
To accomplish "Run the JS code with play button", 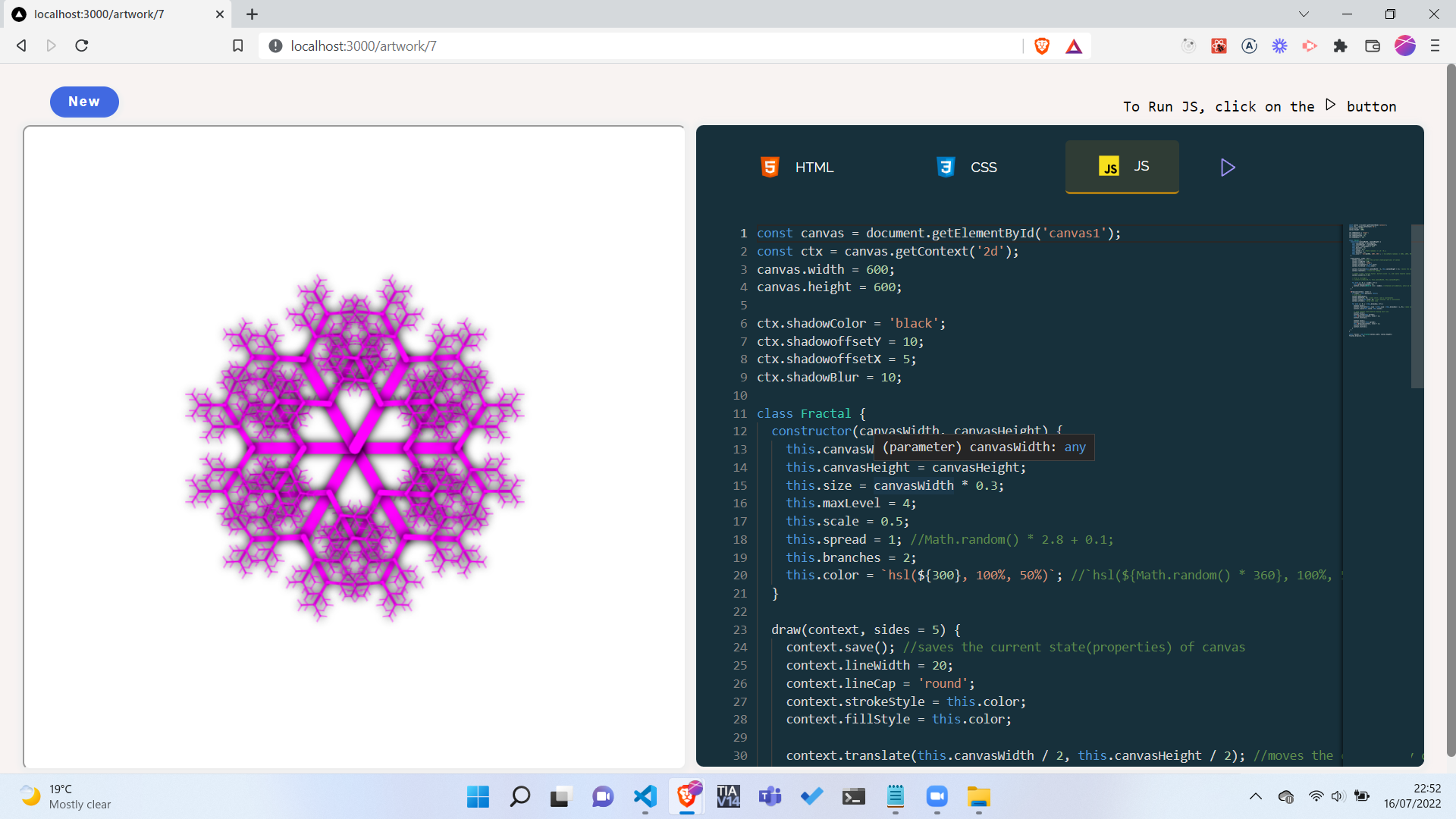I will click(x=1228, y=168).
